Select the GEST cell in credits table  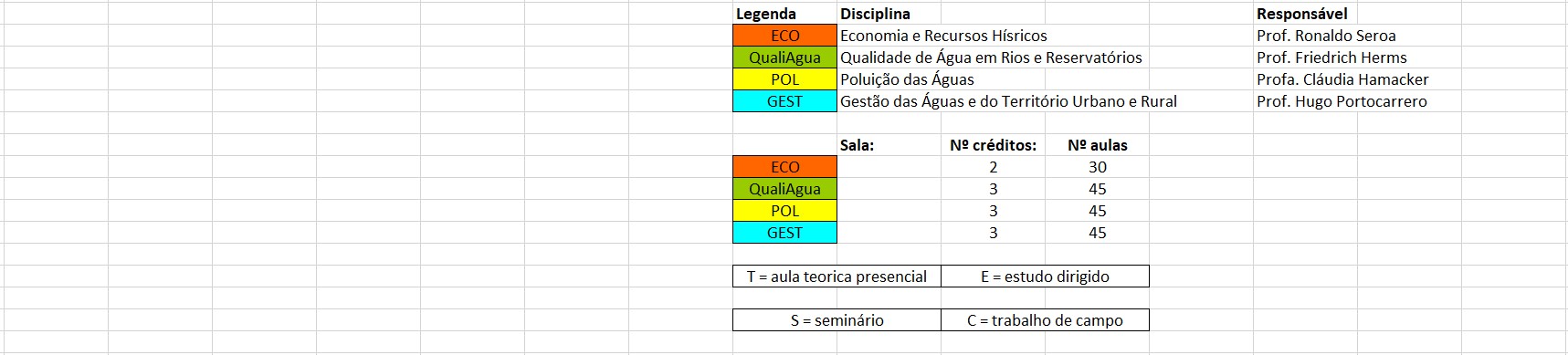click(x=784, y=233)
